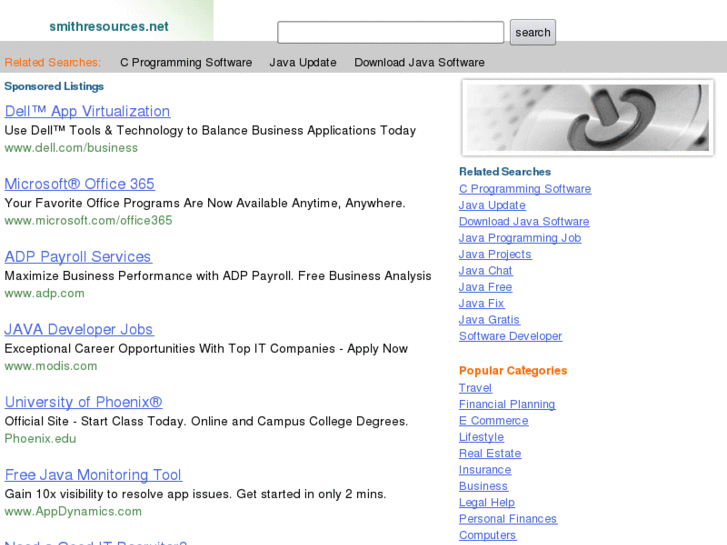Click 'Official Site - Start Class Today' text
Image resolution: width=727 pixels, height=545 pixels.
point(206,422)
